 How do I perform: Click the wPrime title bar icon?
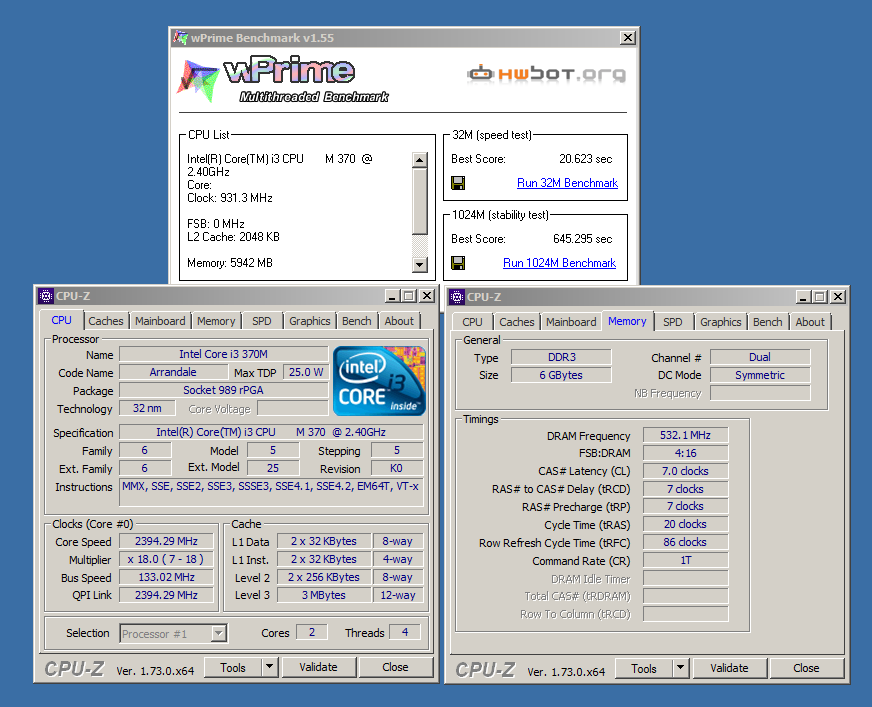[180, 38]
